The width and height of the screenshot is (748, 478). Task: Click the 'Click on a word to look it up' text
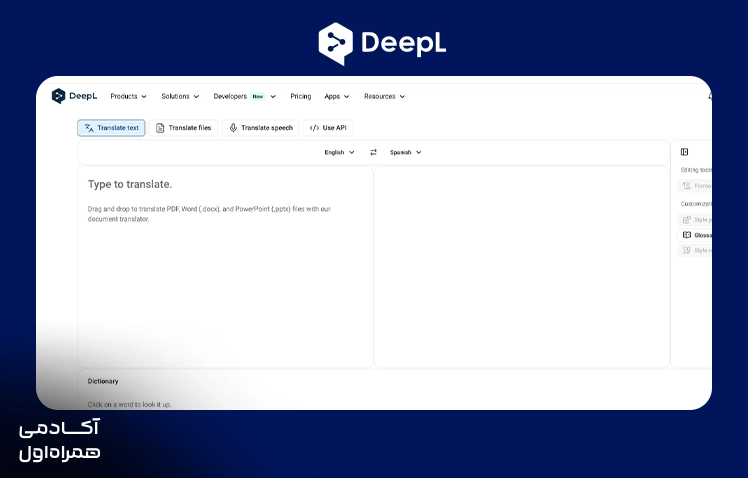pos(129,405)
